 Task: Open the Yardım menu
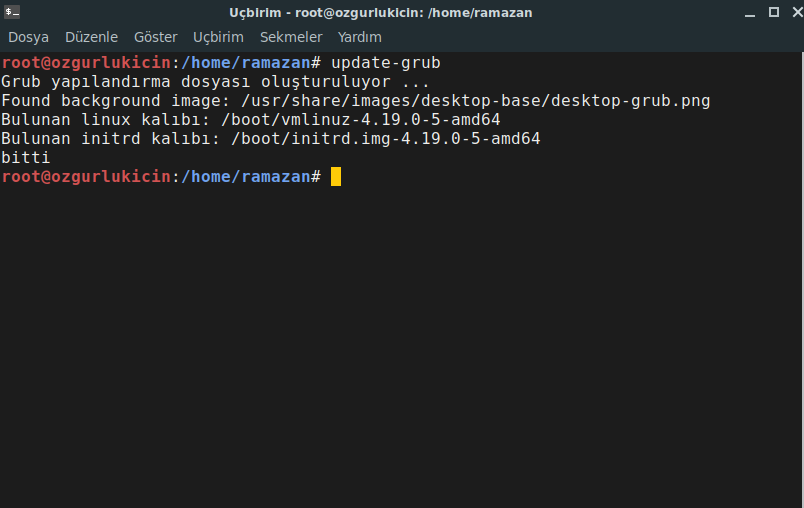pos(359,37)
